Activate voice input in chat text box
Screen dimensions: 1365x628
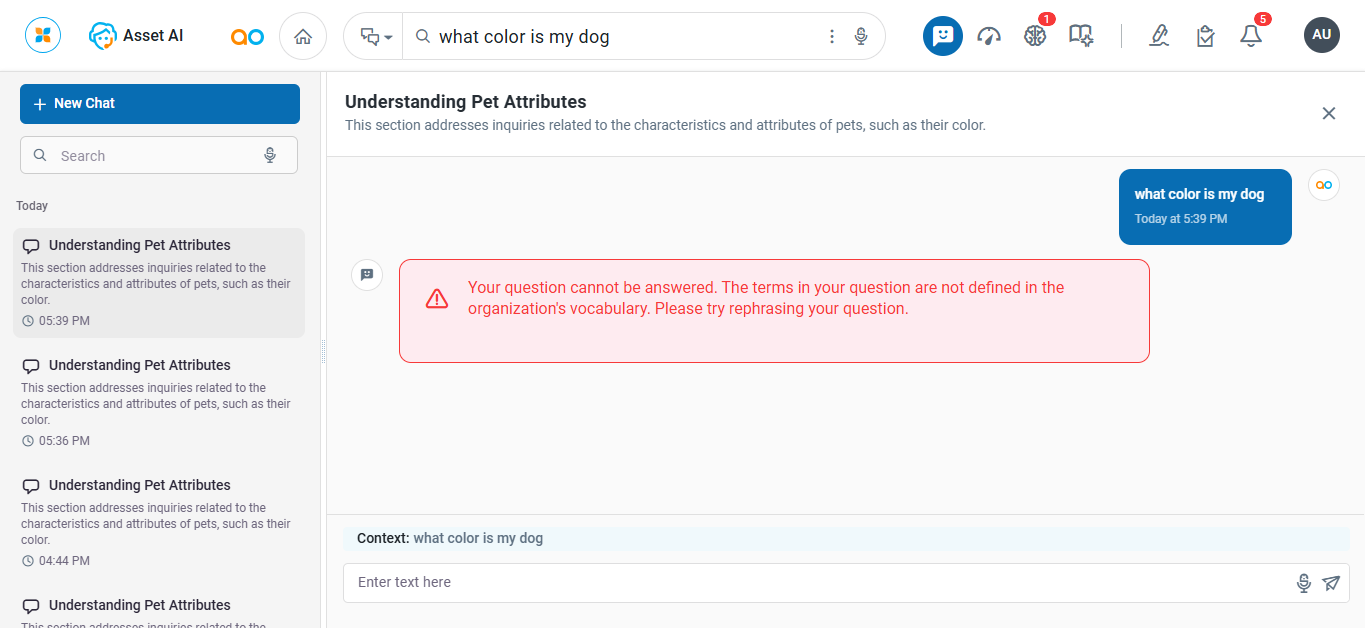tap(1303, 583)
